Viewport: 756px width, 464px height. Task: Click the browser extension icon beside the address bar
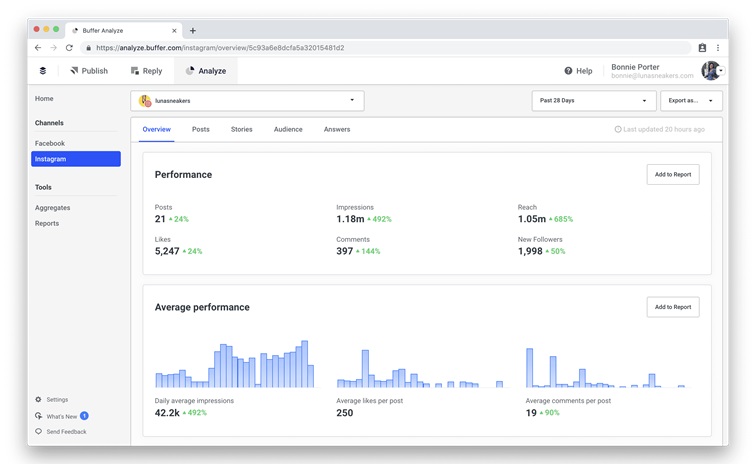tap(702, 48)
